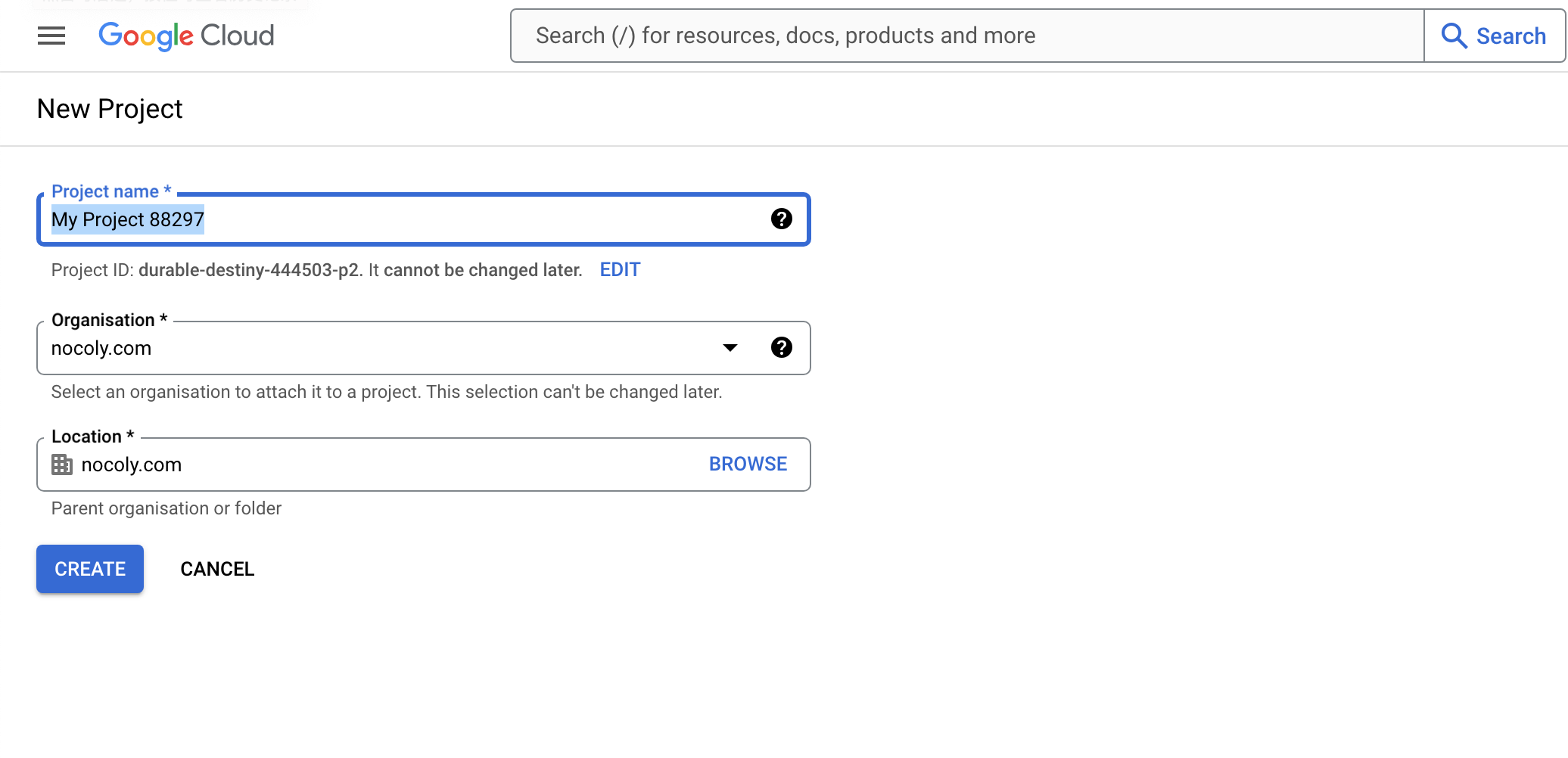Cancel new project creation
Image resolution: width=1568 pixels, height=758 pixels.
point(217,569)
